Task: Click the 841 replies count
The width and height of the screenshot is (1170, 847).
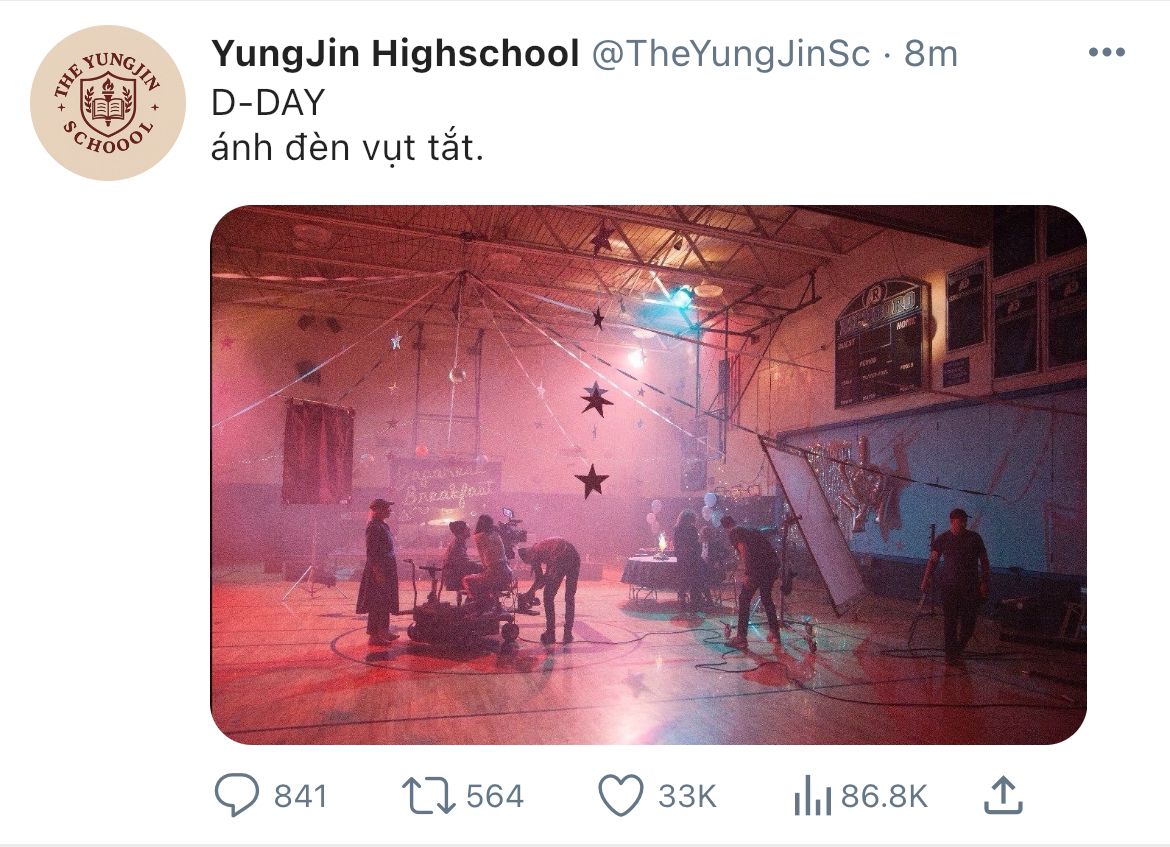Action: pos(300,796)
